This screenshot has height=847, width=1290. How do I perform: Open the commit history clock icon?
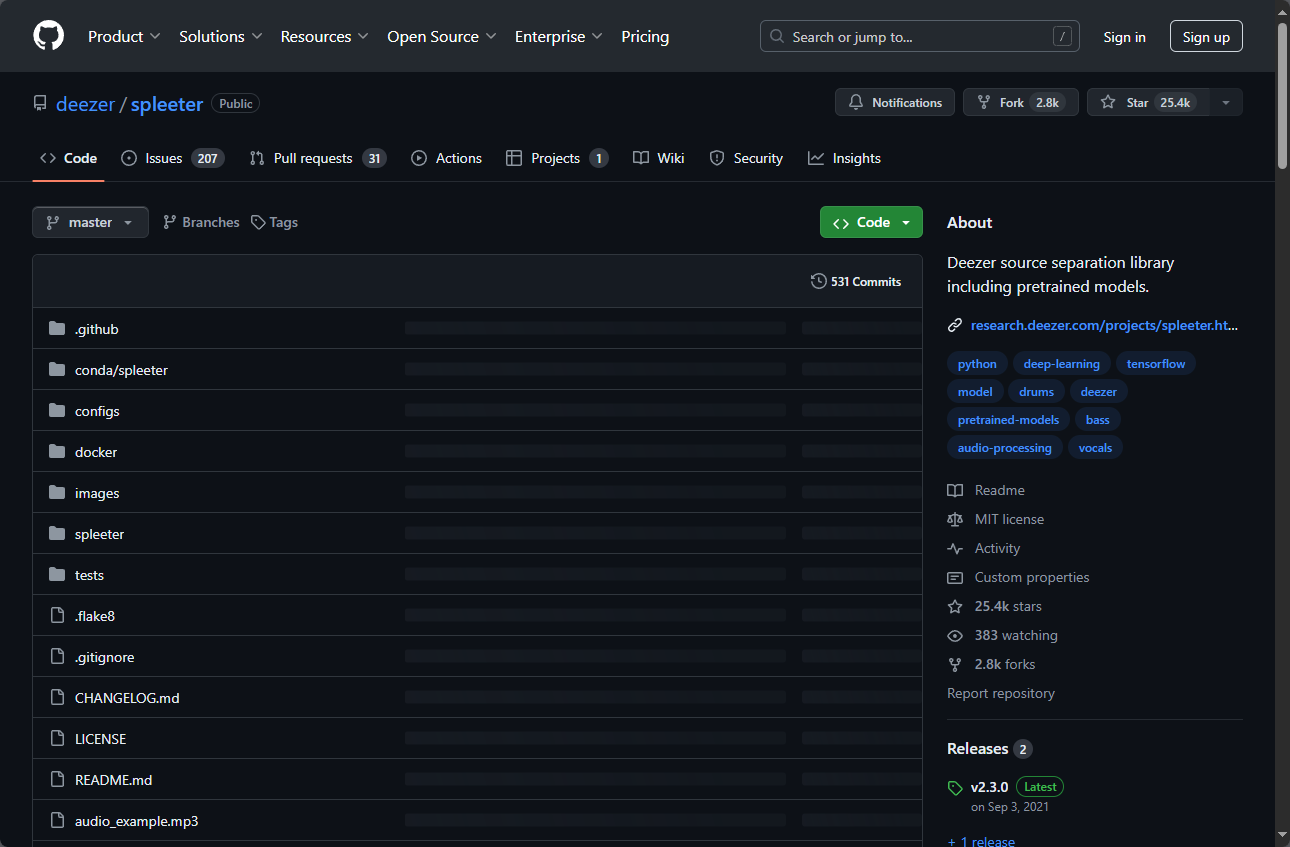[818, 282]
